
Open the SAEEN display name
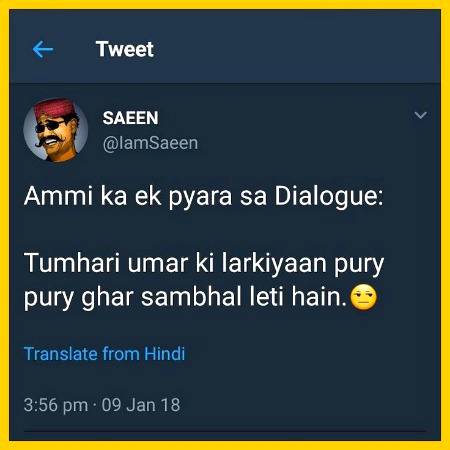(x=130, y=118)
